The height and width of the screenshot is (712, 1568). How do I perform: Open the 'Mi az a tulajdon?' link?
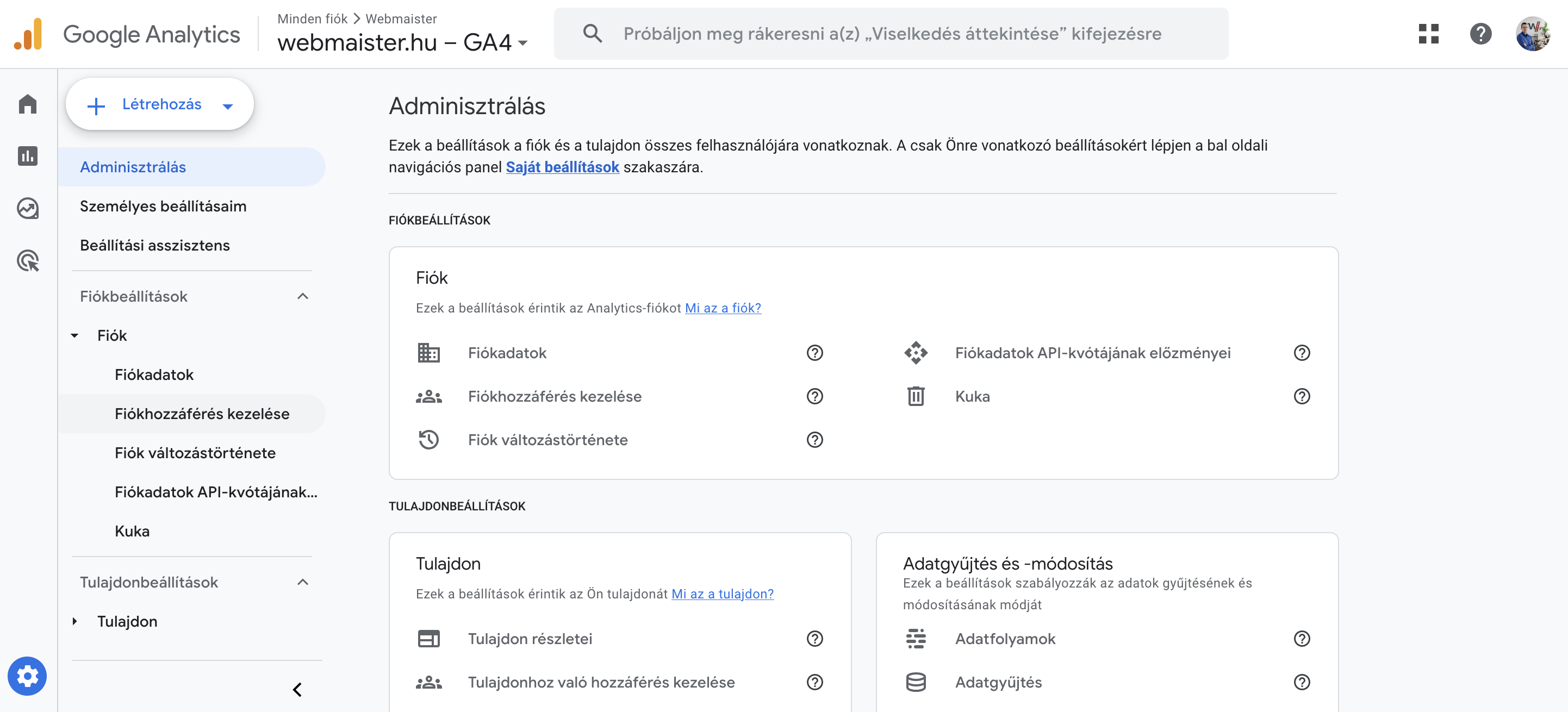(723, 594)
